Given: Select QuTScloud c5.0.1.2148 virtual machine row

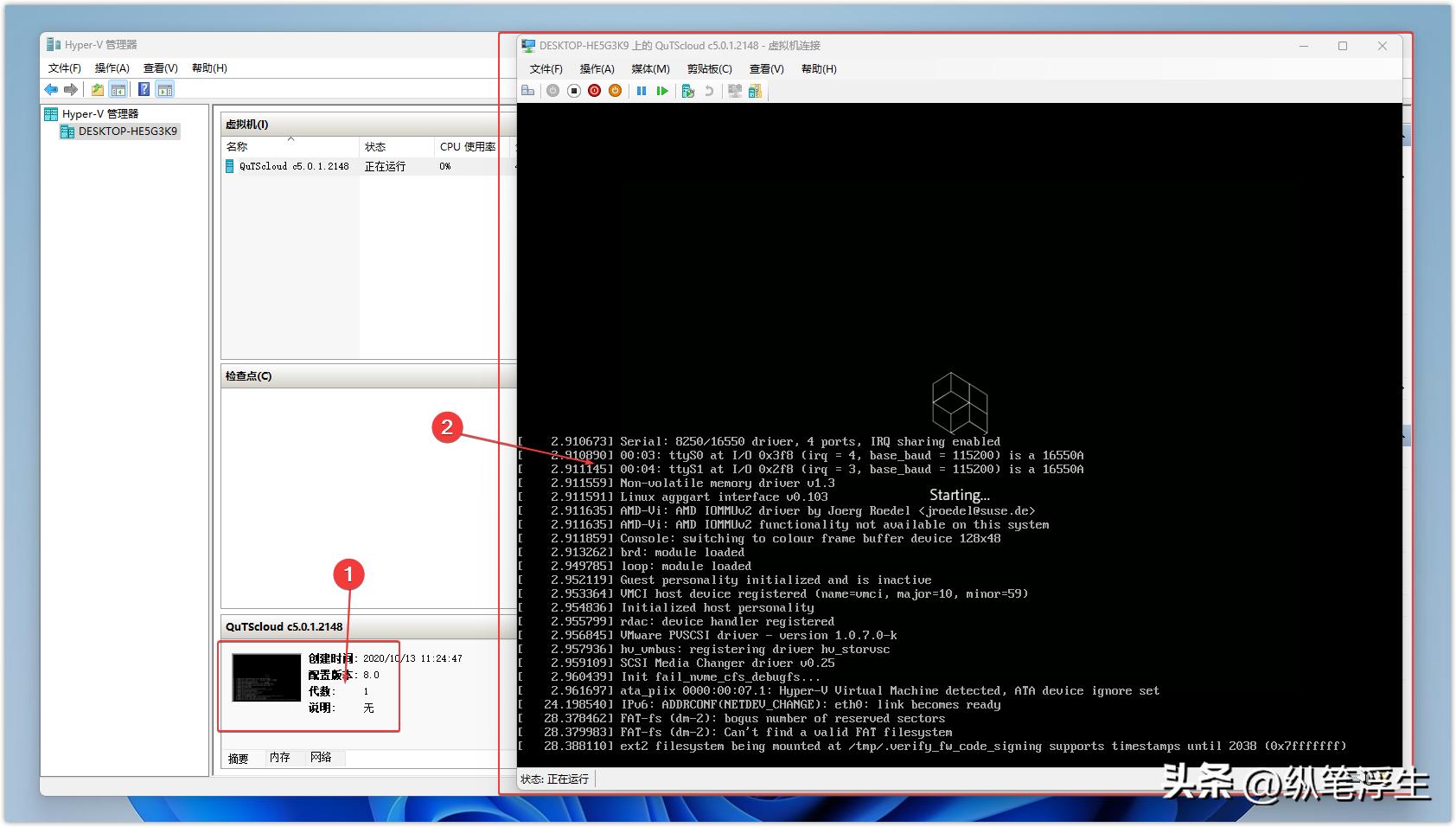Looking at the screenshot, I should (294, 166).
